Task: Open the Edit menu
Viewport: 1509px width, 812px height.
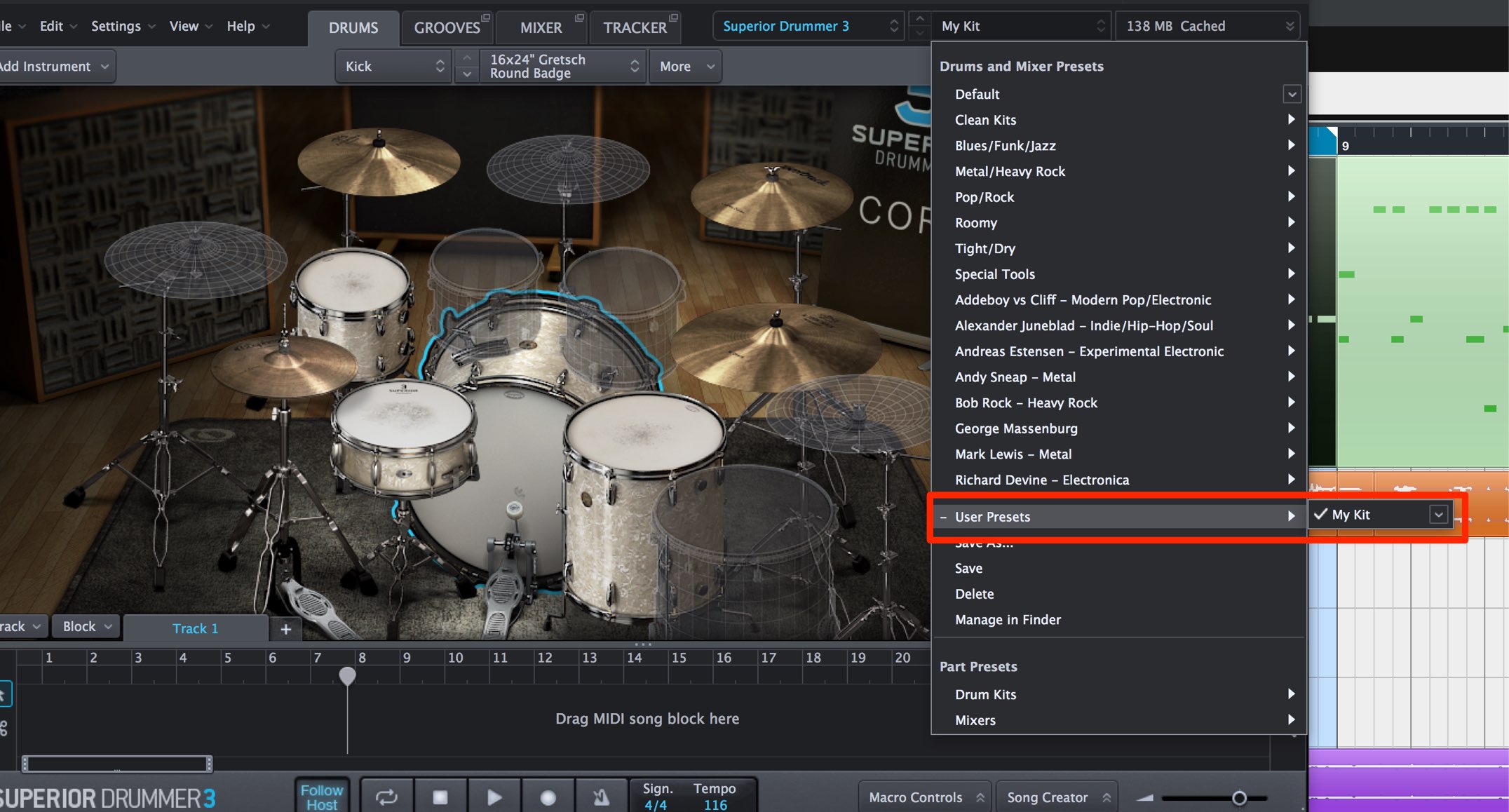Action: 57,26
